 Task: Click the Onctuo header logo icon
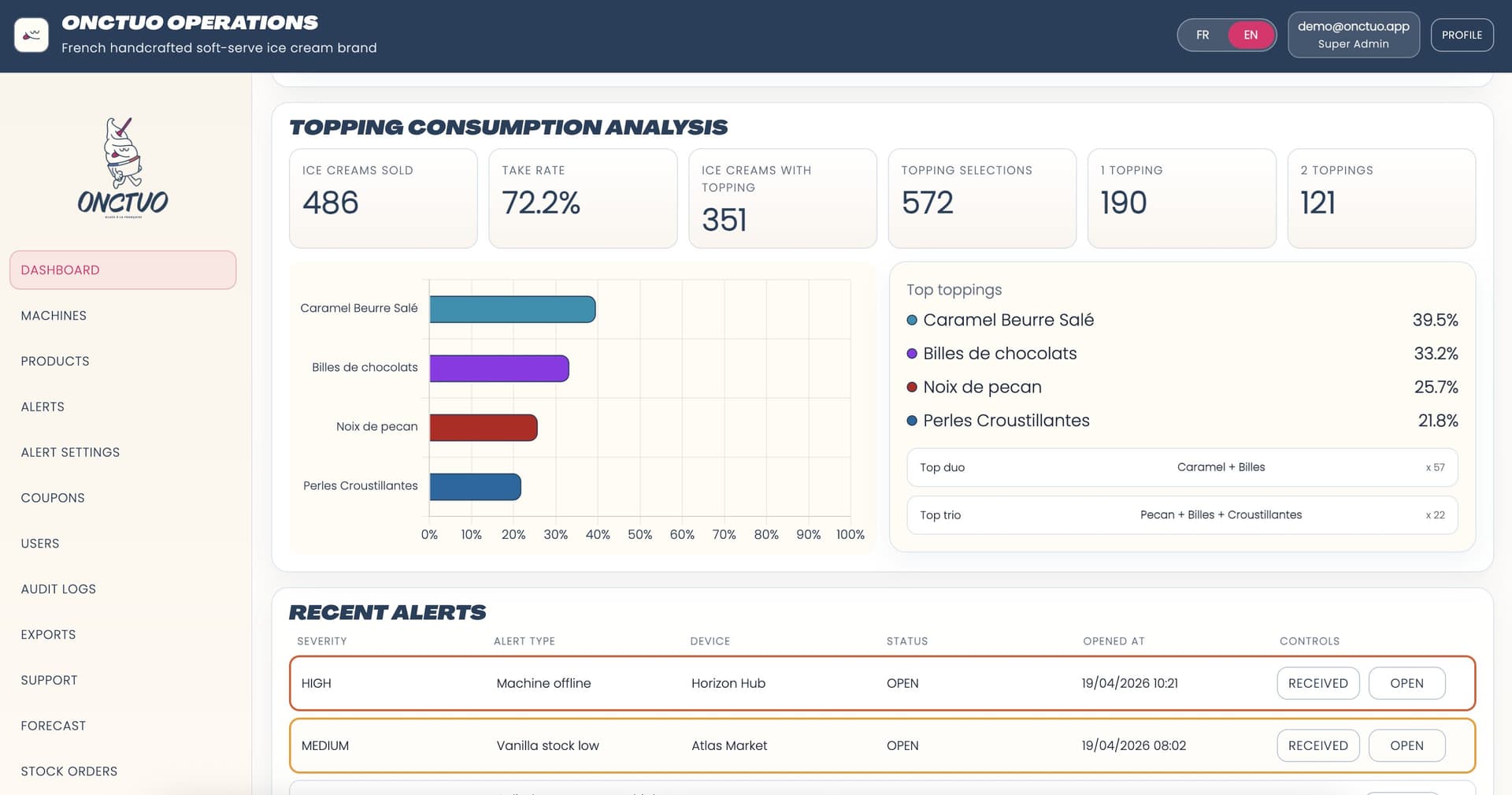31,35
